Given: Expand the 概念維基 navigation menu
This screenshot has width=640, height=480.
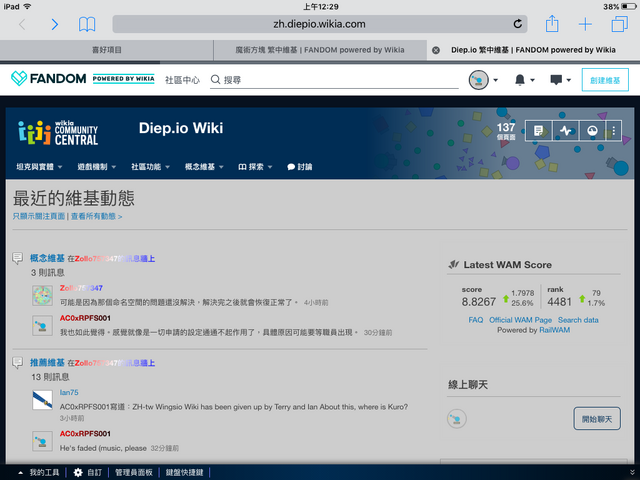Looking at the screenshot, I should 204,167.
